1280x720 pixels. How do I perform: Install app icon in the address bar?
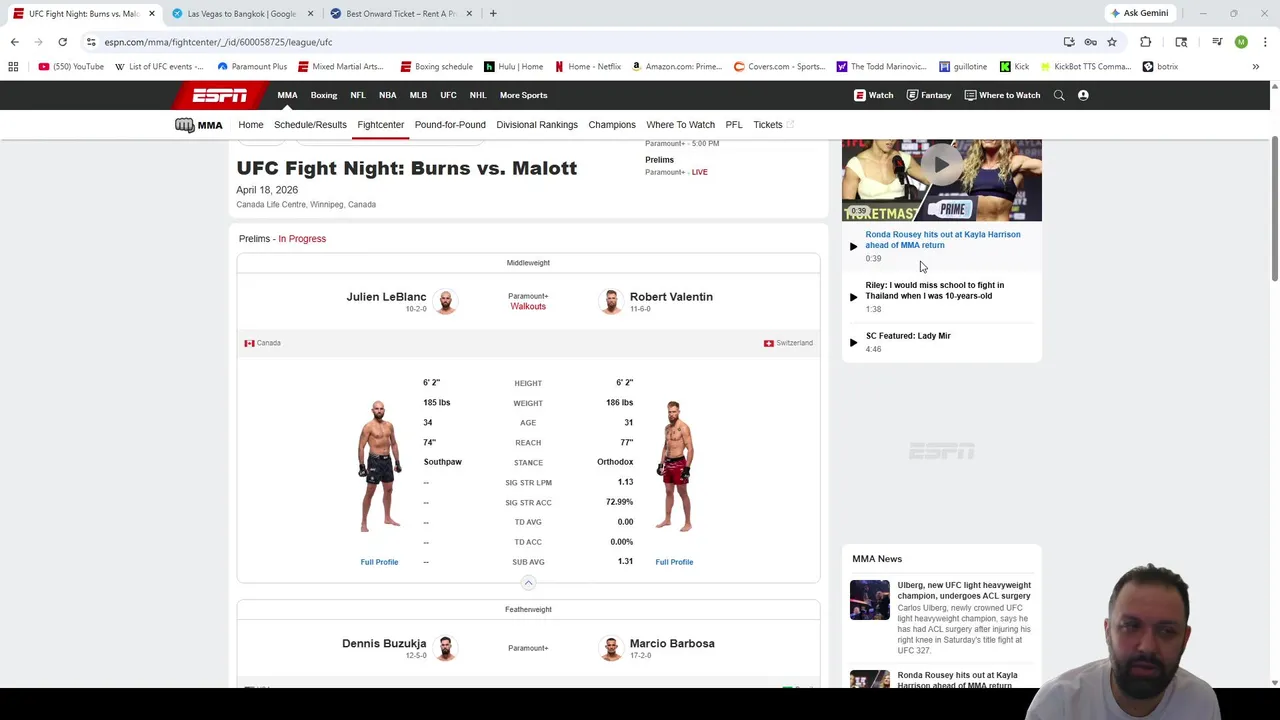1069,42
